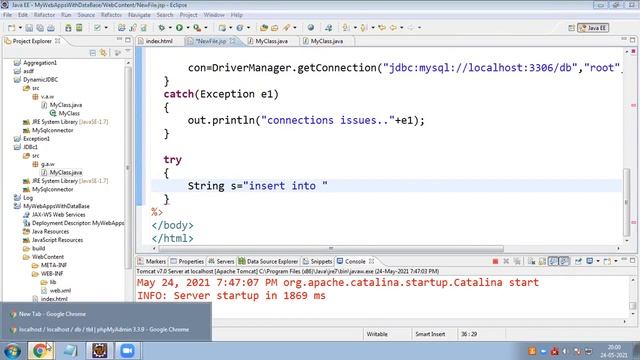Click the Open Web Browser globe icon
The width and height of the screenshot is (640, 360).
click(311, 28)
